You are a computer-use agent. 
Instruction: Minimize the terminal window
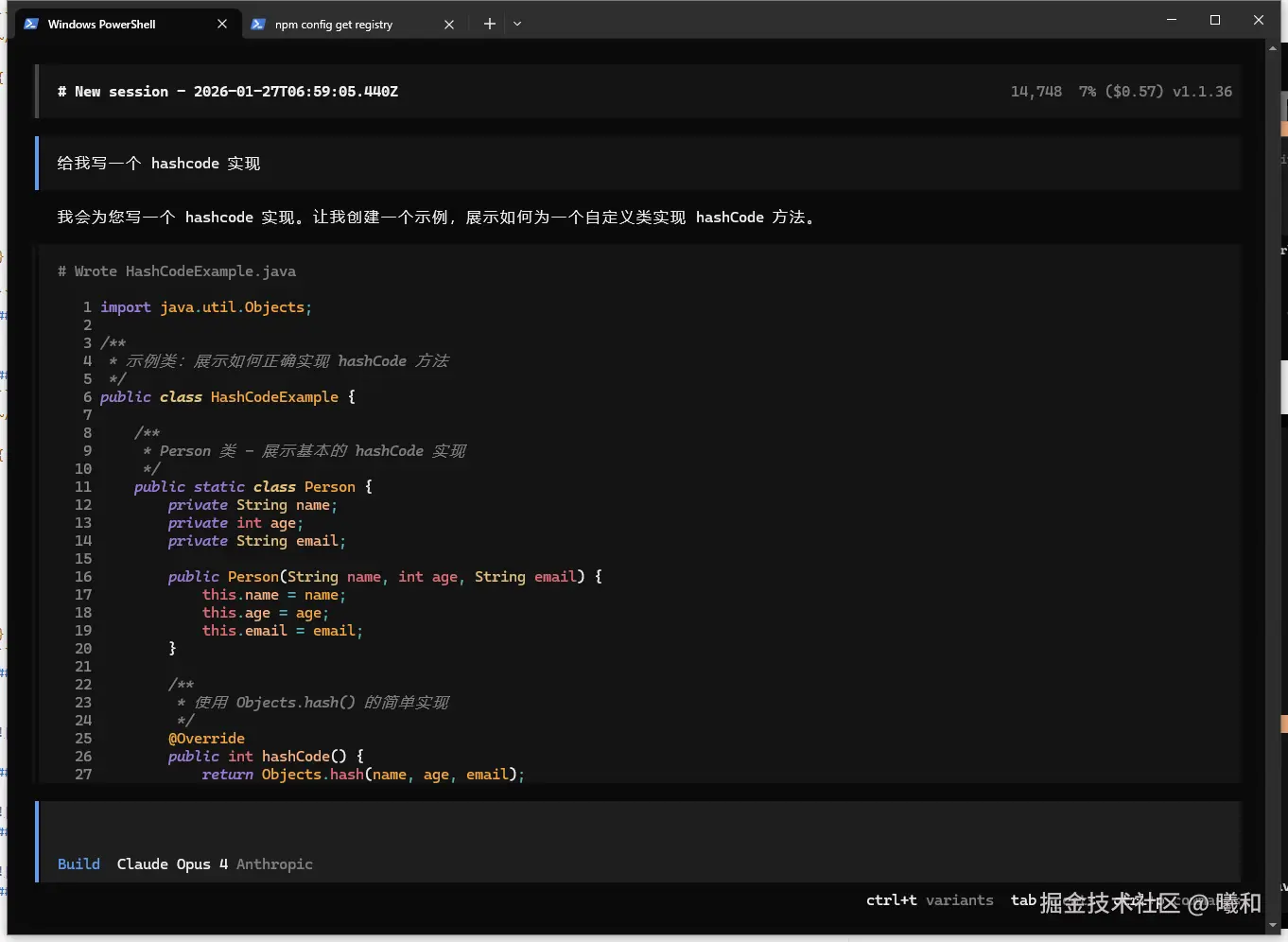tap(1172, 20)
